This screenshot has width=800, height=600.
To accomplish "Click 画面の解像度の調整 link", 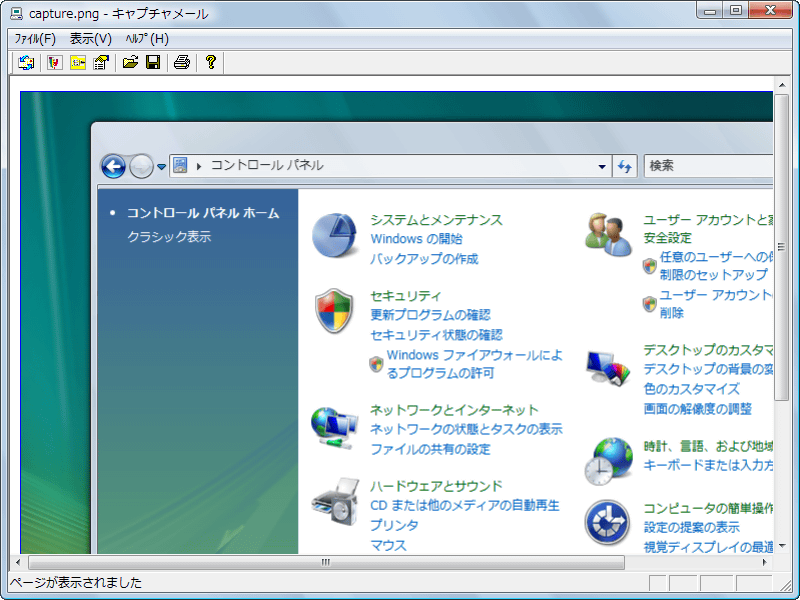I will point(697,409).
